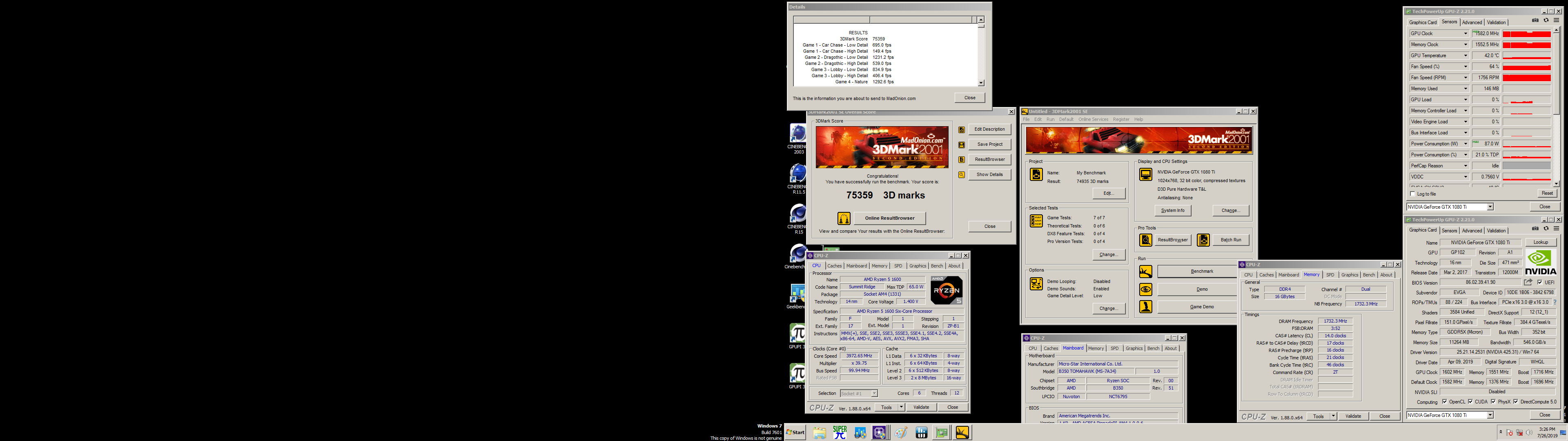Toggle the OpenCL computing checkbox
Screen dimensions: 1568x441
(1444, 402)
